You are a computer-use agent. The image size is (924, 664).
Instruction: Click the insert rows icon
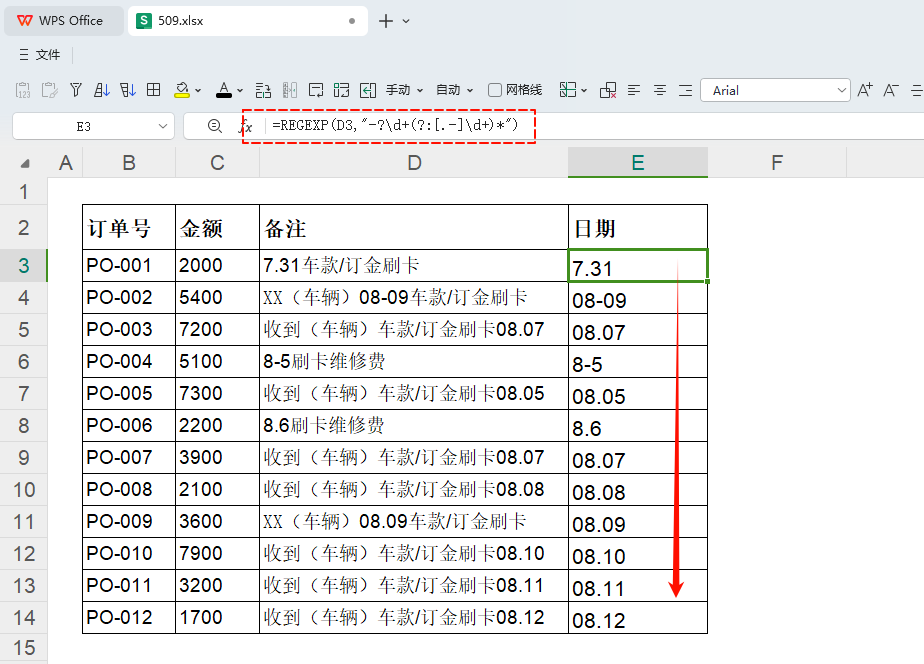click(263, 90)
